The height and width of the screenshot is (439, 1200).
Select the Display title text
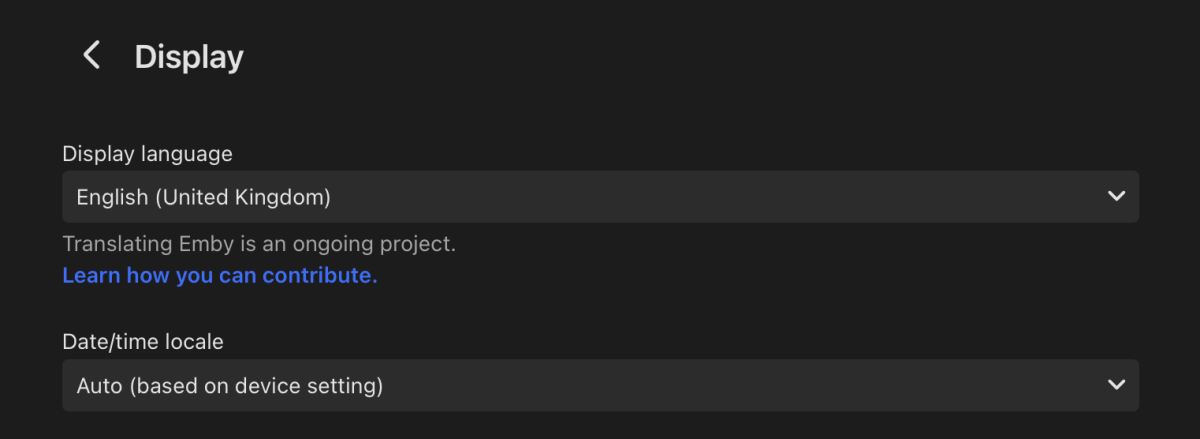point(189,57)
